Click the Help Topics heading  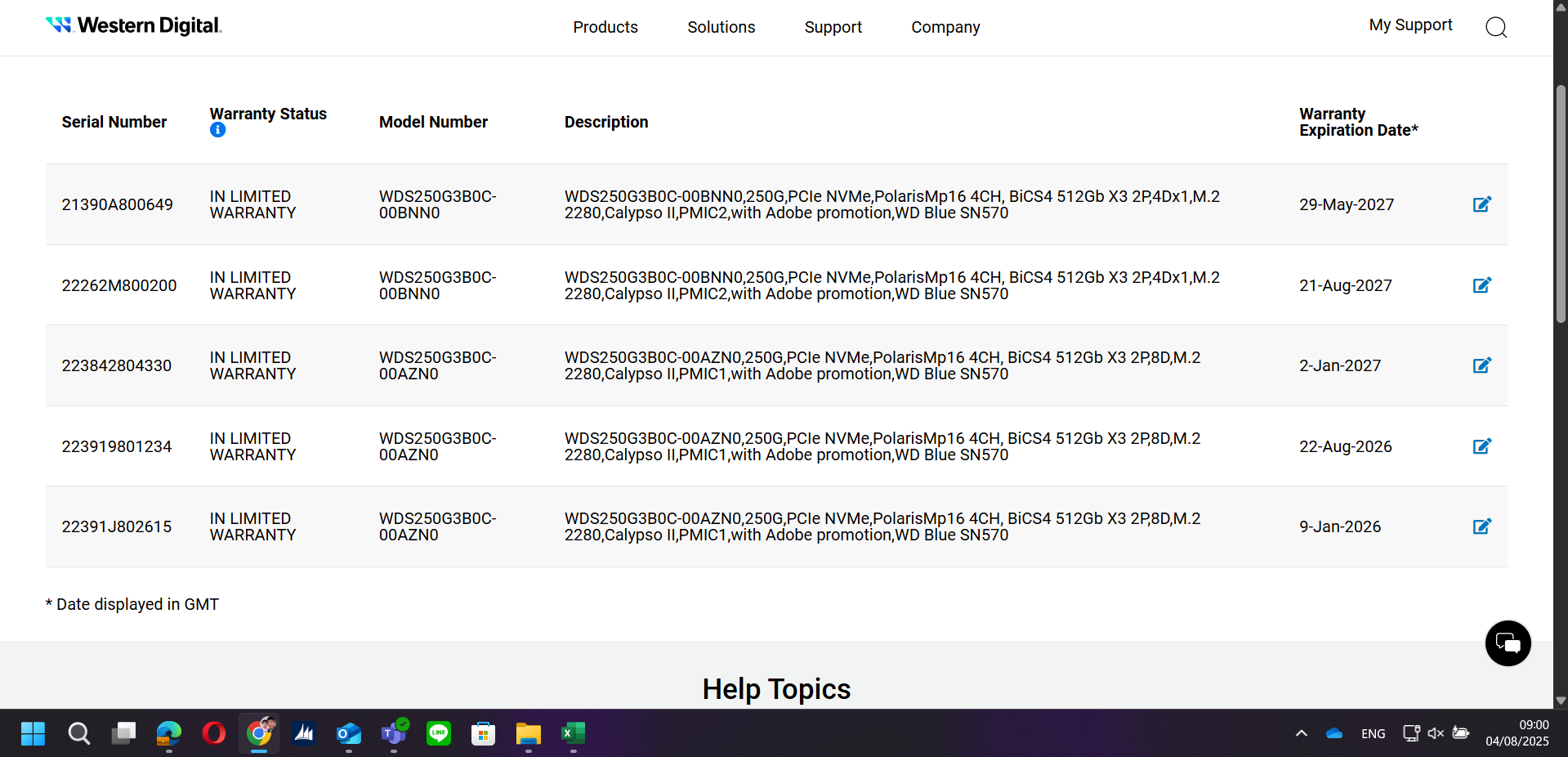click(776, 689)
